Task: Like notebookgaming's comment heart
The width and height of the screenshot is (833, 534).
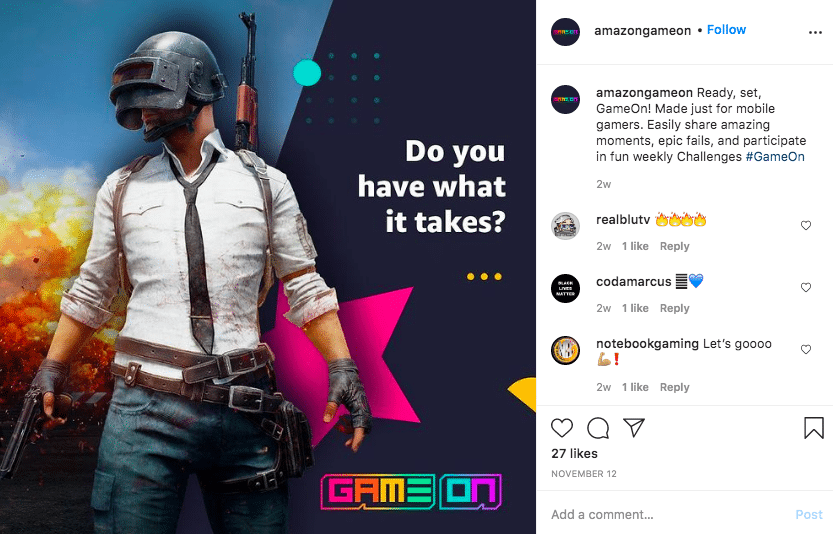Action: tap(806, 350)
